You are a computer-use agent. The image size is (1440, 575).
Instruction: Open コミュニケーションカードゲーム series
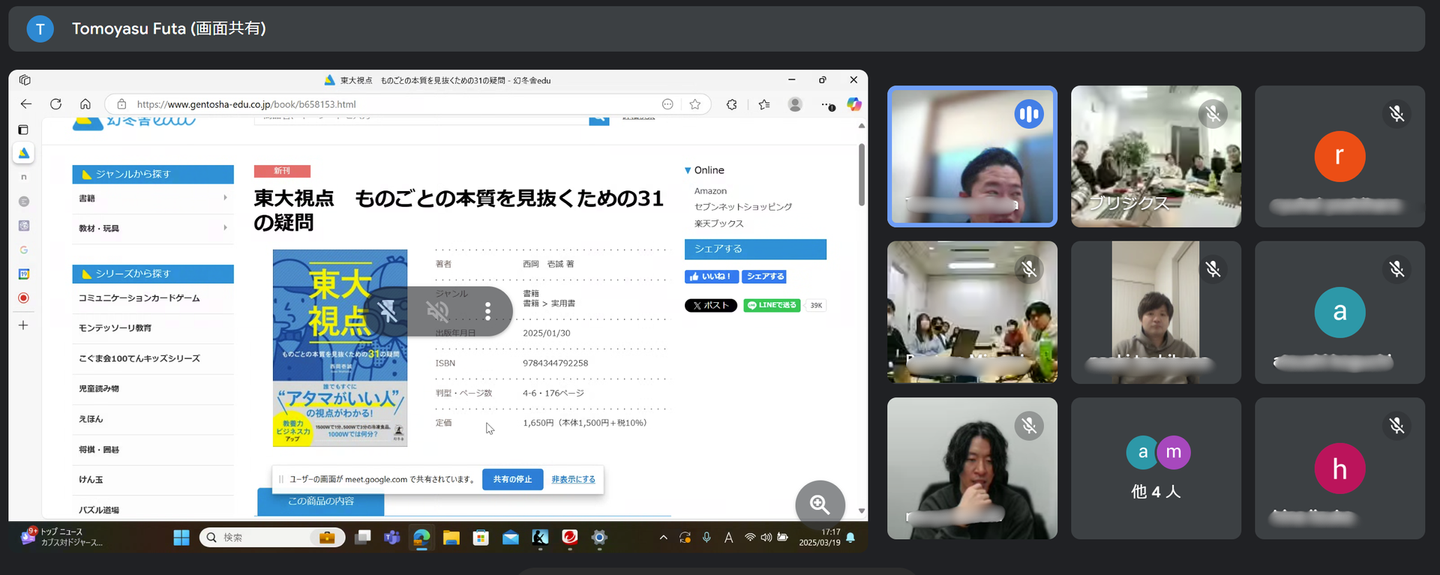139,298
